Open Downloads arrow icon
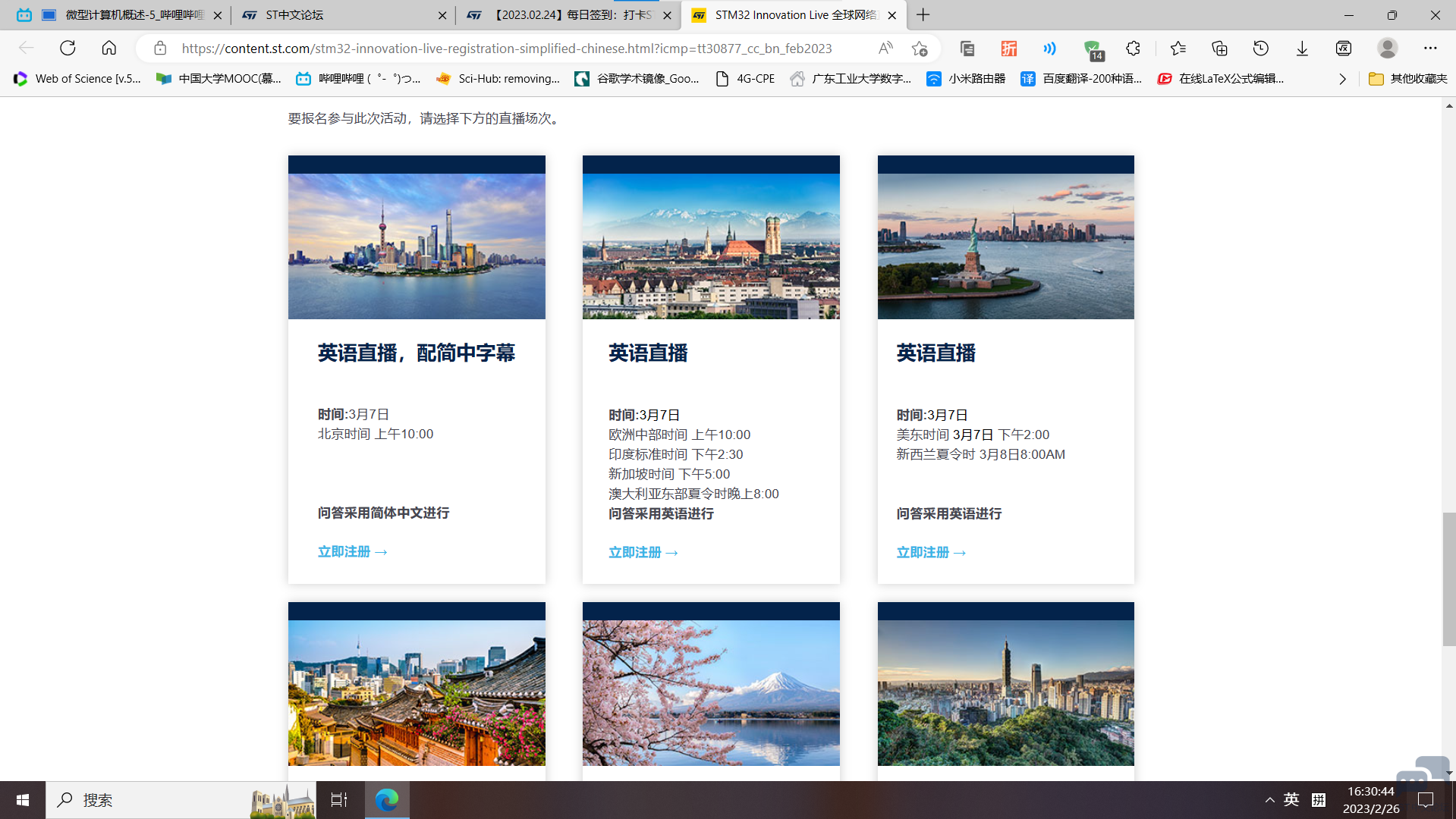The width and height of the screenshot is (1456, 819). 1302,49
